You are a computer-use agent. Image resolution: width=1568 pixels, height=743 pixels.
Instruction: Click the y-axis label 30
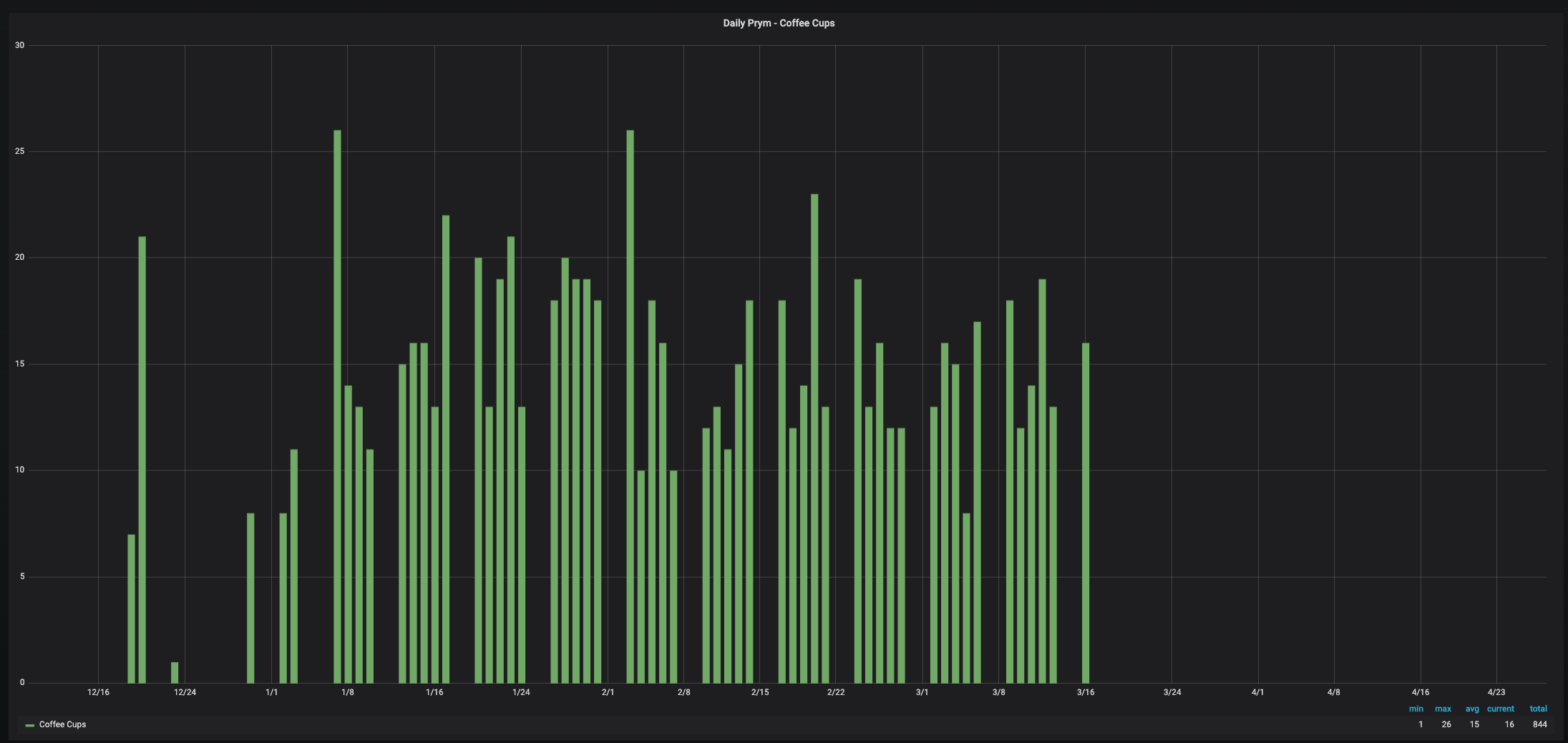click(19, 45)
